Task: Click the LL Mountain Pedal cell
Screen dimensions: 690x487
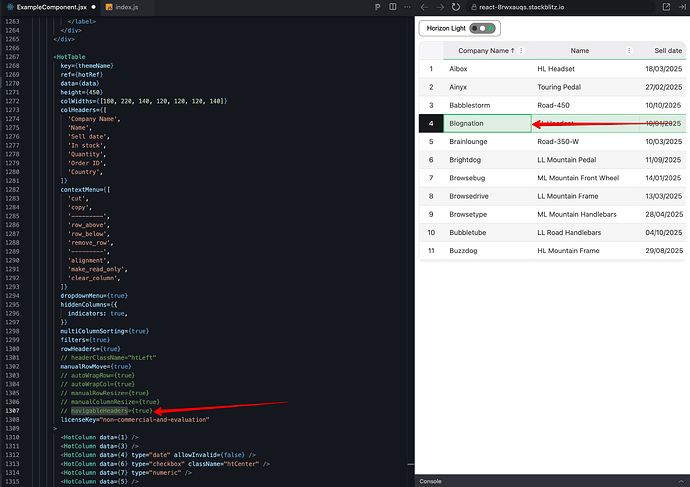Action: pos(585,160)
